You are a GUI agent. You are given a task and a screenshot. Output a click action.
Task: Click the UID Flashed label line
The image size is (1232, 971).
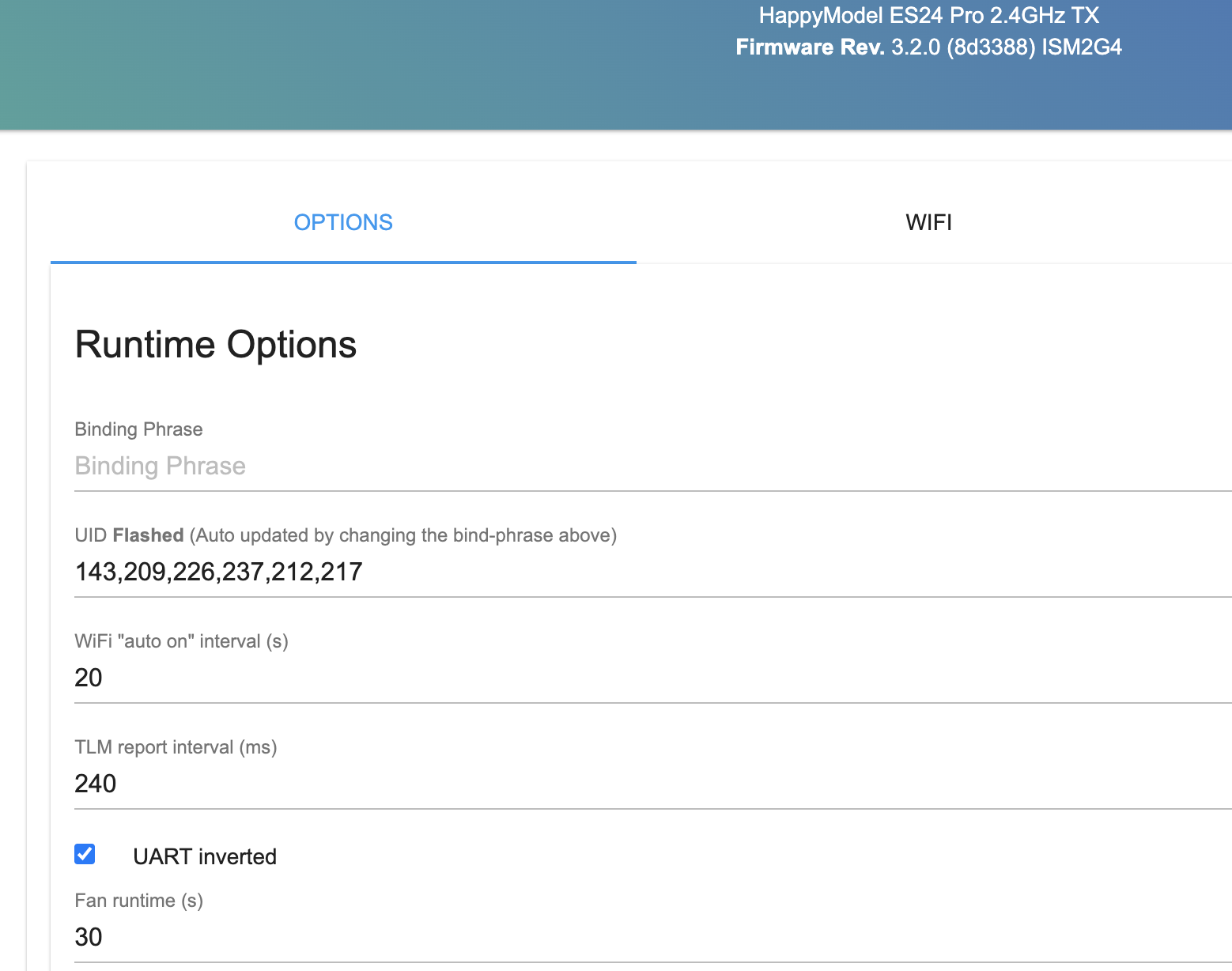point(346,535)
